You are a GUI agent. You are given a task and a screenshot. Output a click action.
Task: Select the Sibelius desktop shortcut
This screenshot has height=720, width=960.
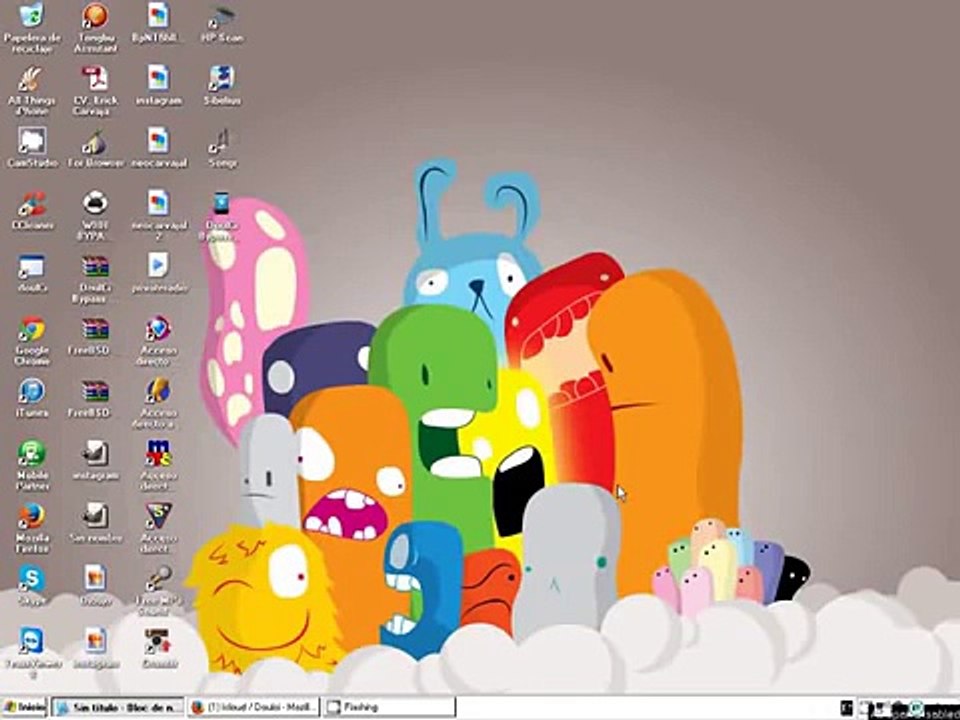point(222,85)
